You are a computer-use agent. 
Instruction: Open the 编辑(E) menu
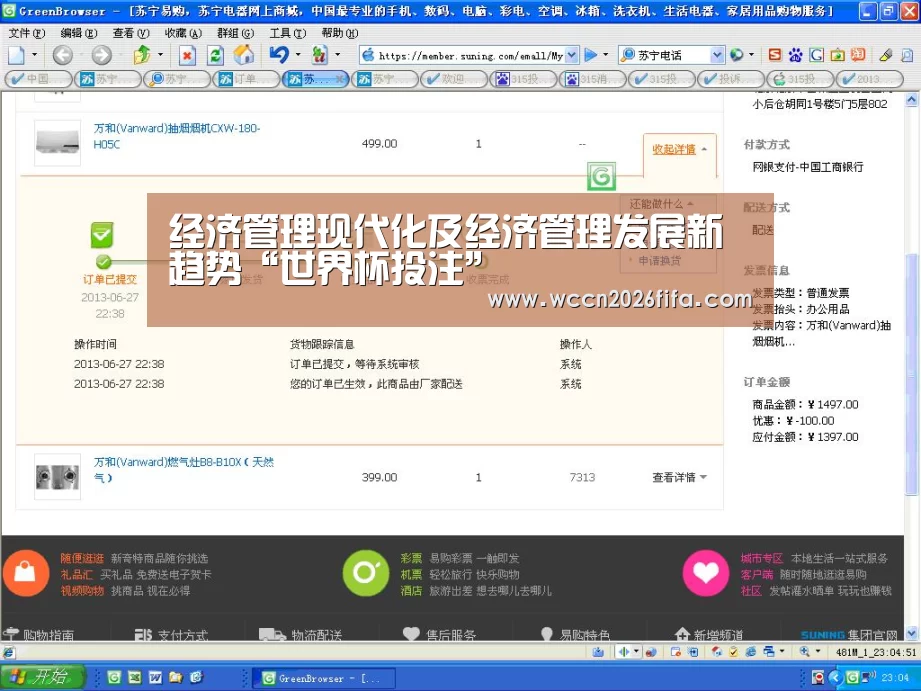pyautogui.click(x=78, y=33)
